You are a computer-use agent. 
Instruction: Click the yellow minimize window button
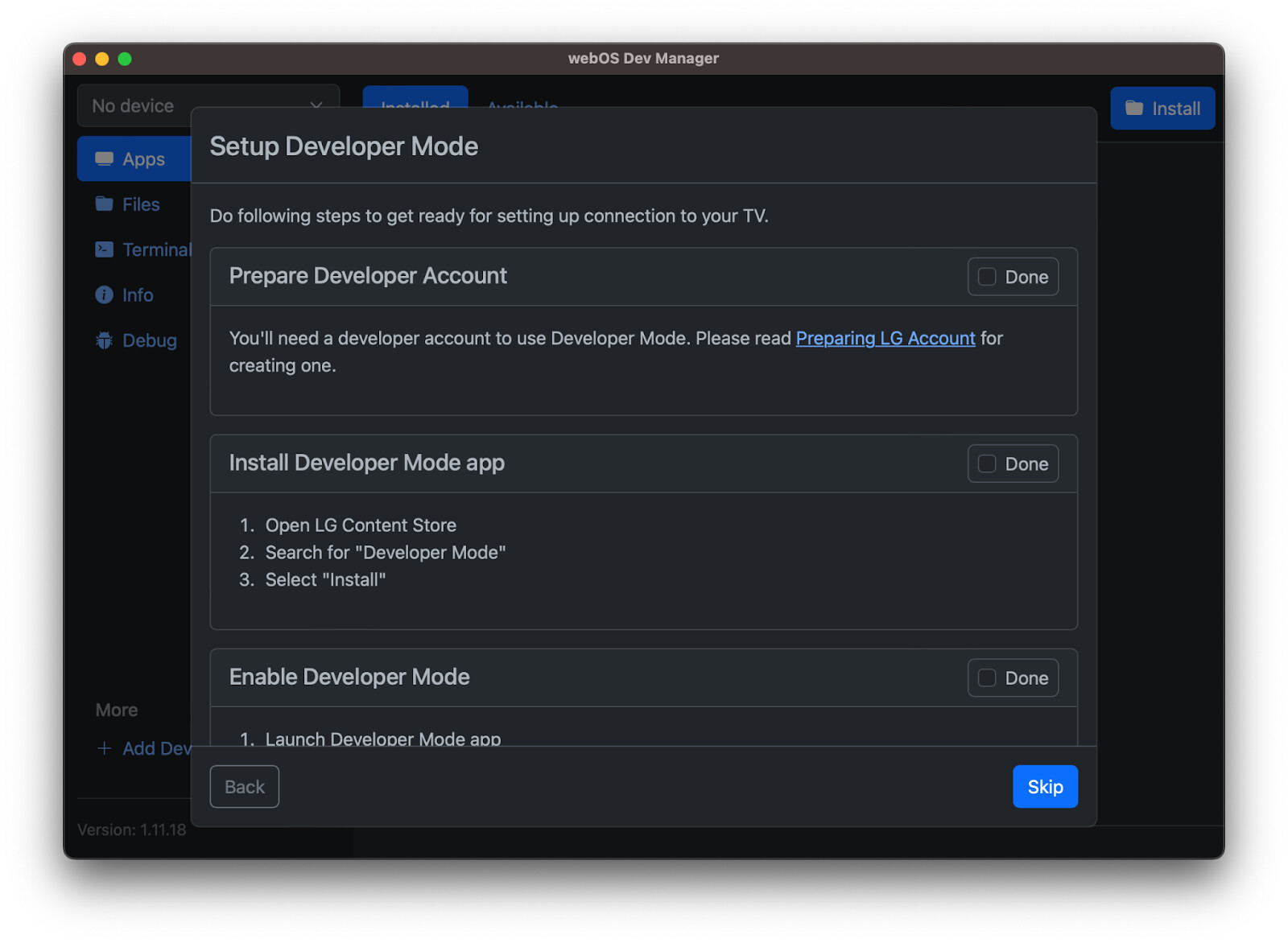click(x=102, y=59)
